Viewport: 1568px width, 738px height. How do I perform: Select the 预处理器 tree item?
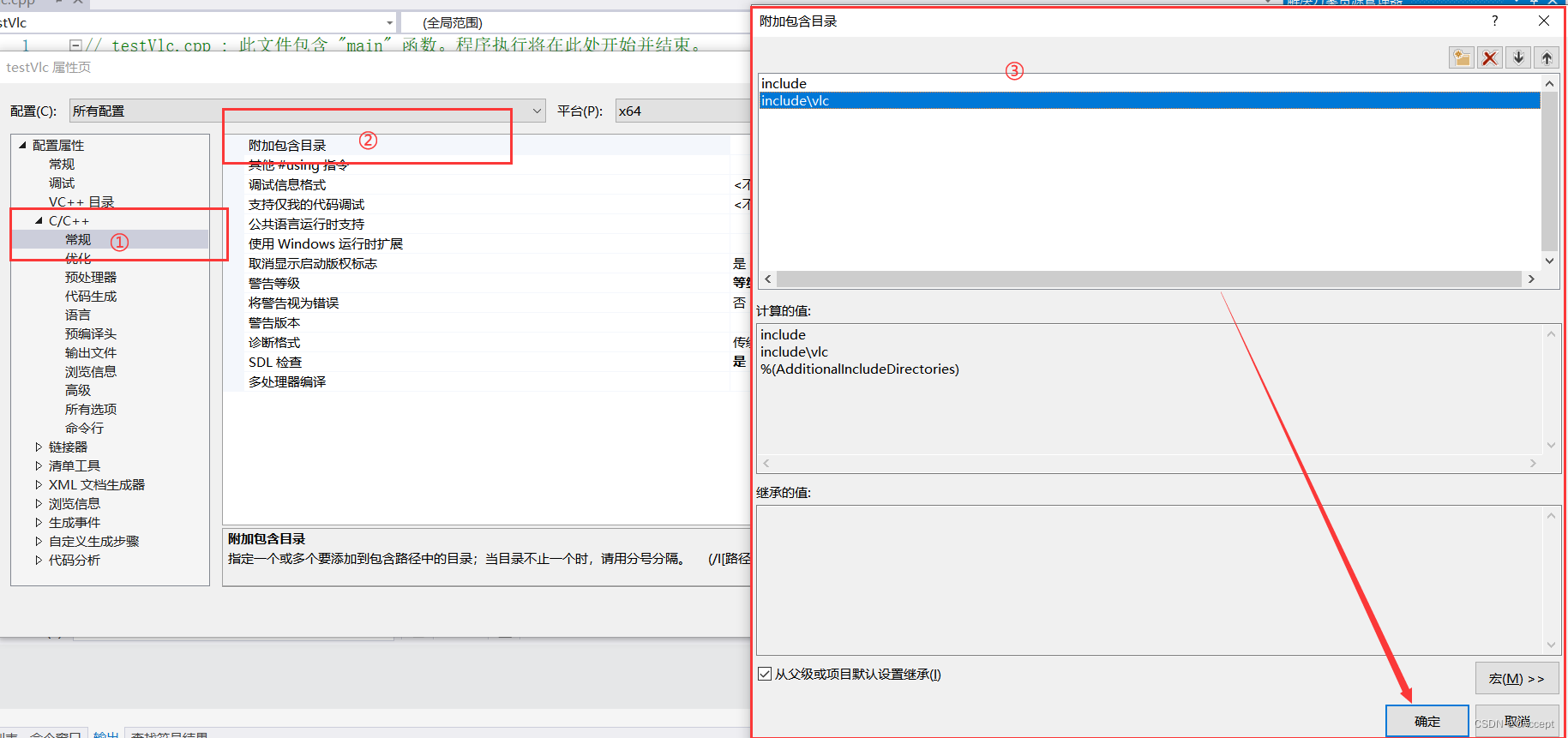point(91,277)
